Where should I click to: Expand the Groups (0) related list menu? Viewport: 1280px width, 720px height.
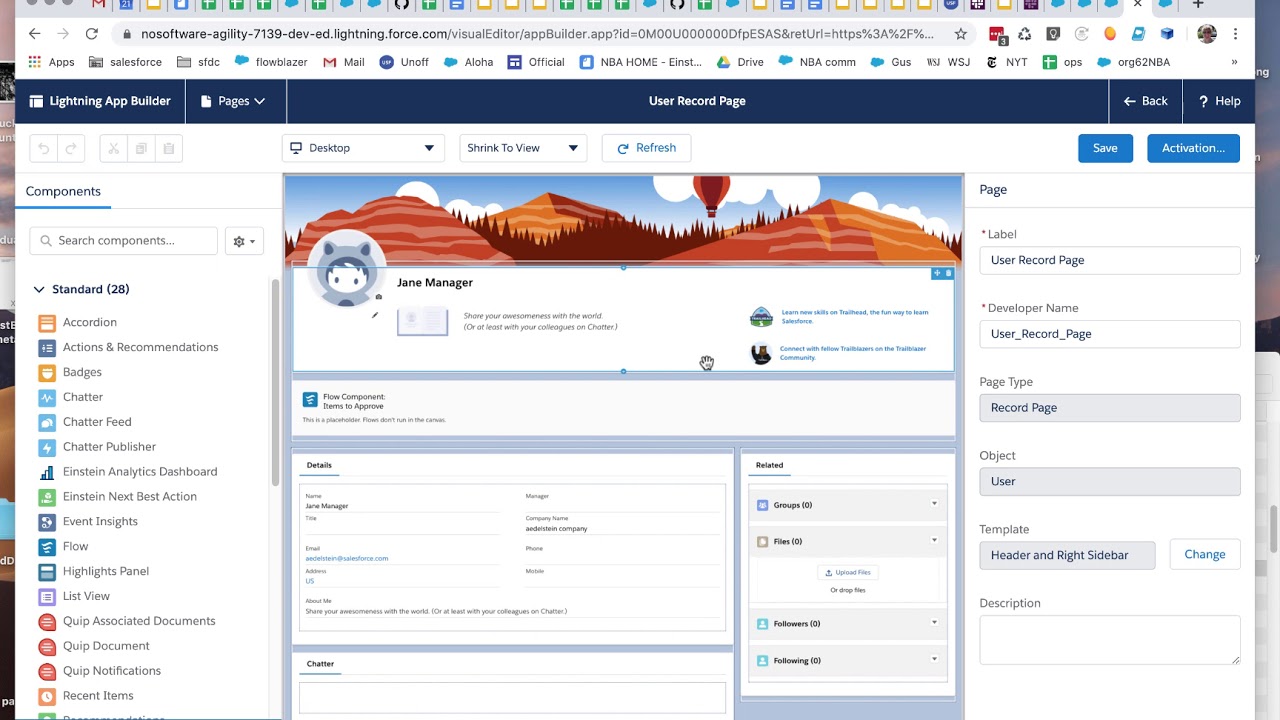pos(934,504)
